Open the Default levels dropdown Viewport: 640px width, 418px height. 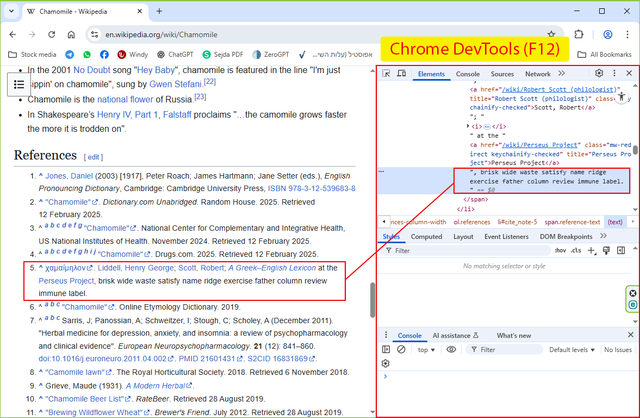pyautogui.click(x=572, y=350)
